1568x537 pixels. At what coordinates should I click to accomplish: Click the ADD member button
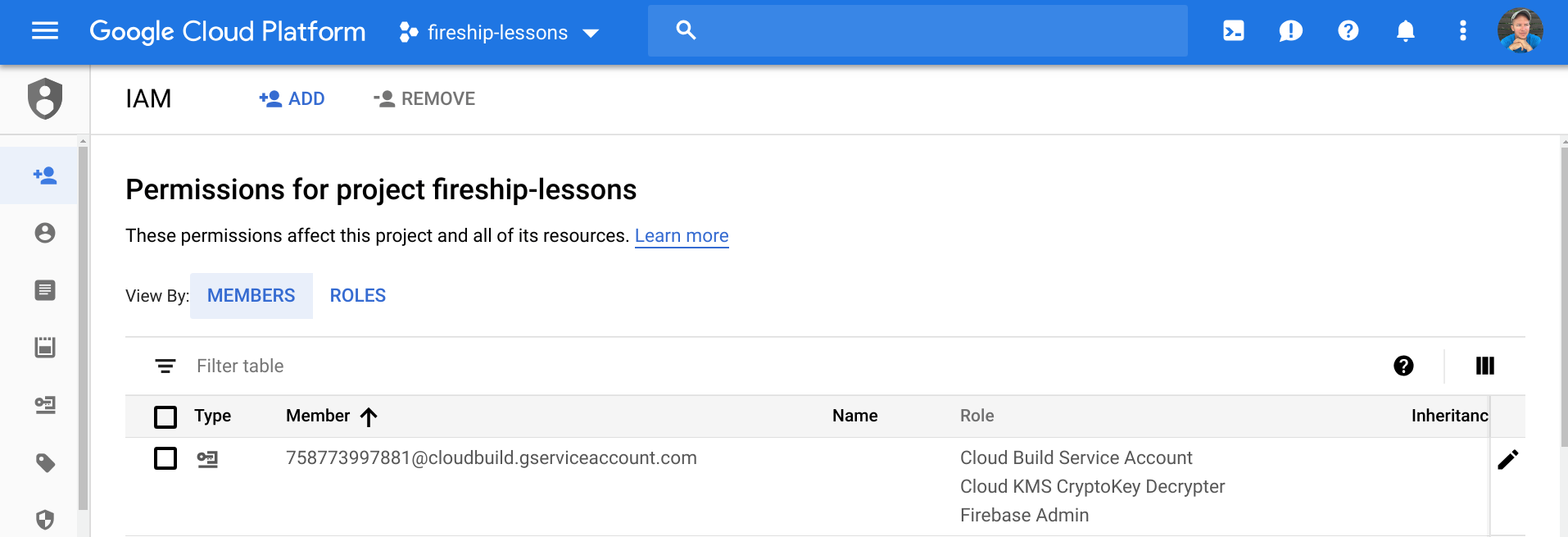(292, 99)
